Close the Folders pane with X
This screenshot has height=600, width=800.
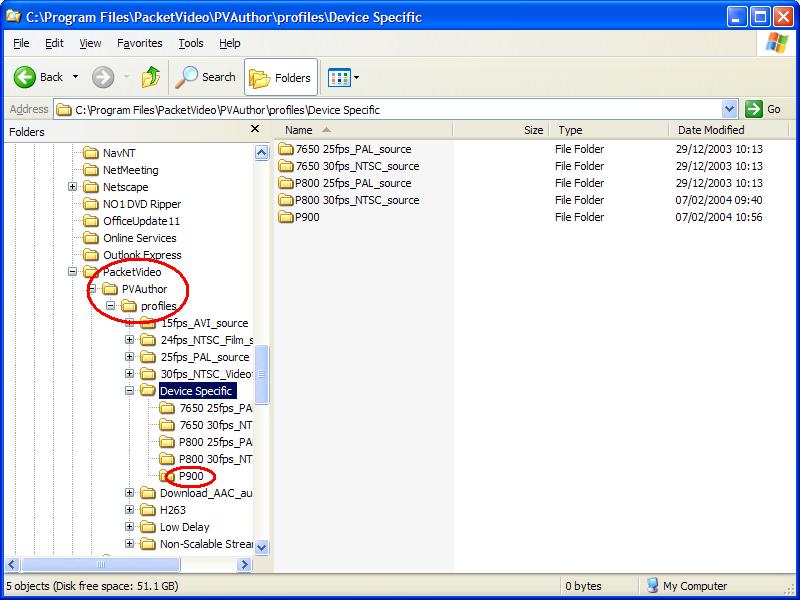point(255,129)
